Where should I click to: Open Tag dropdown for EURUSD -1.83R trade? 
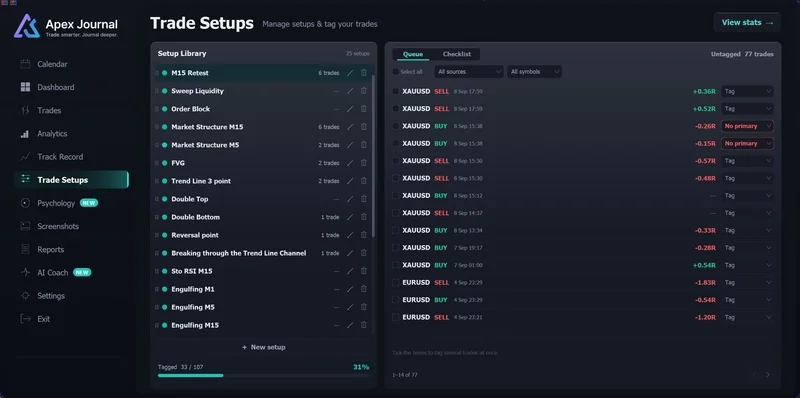[747, 282]
